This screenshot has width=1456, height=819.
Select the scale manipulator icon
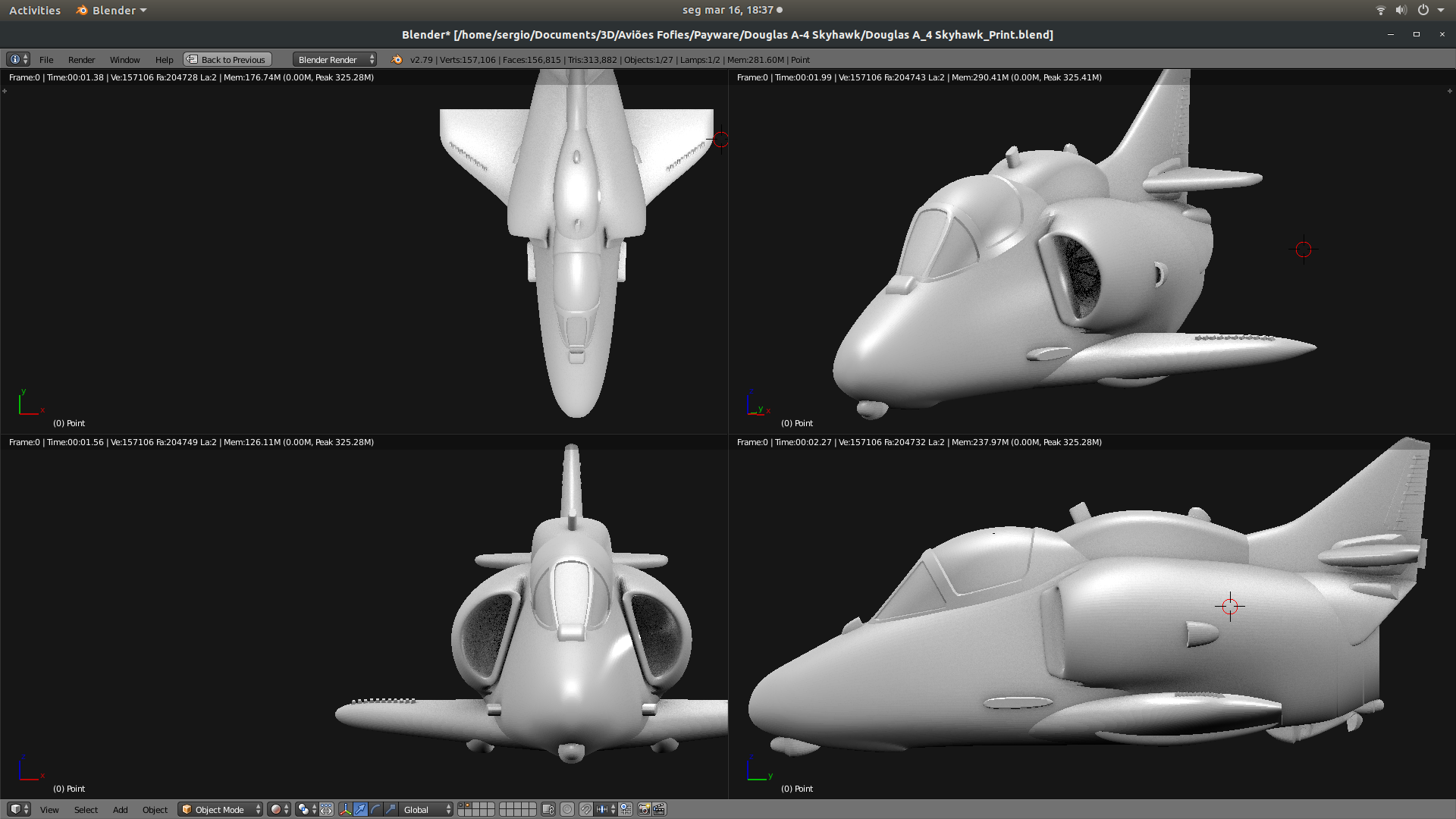pos(389,809)
